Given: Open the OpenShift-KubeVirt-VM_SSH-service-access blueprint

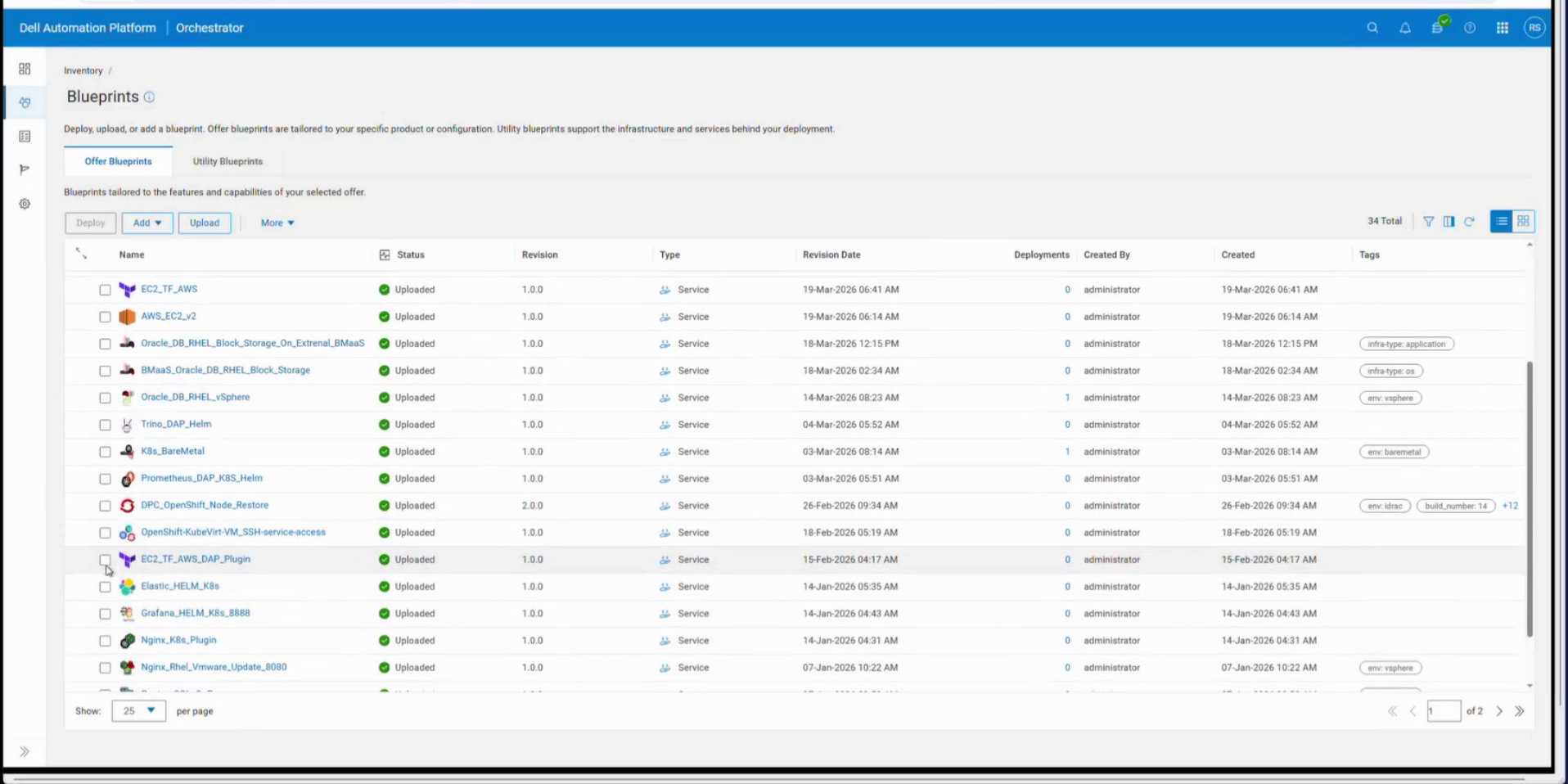Looking at the screenshot, I should (x=233, y=532).
